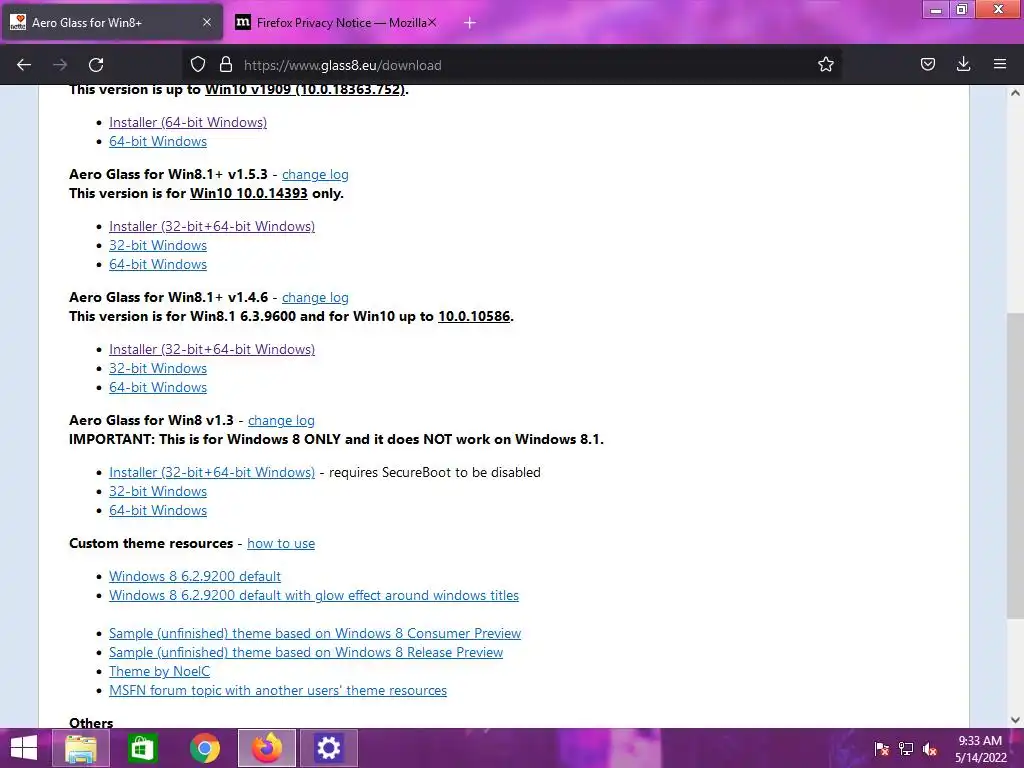Download v1.3 installer requiring SecureBoot disabled
Screen dimensions: 1024x768
[x=212, y=472]
